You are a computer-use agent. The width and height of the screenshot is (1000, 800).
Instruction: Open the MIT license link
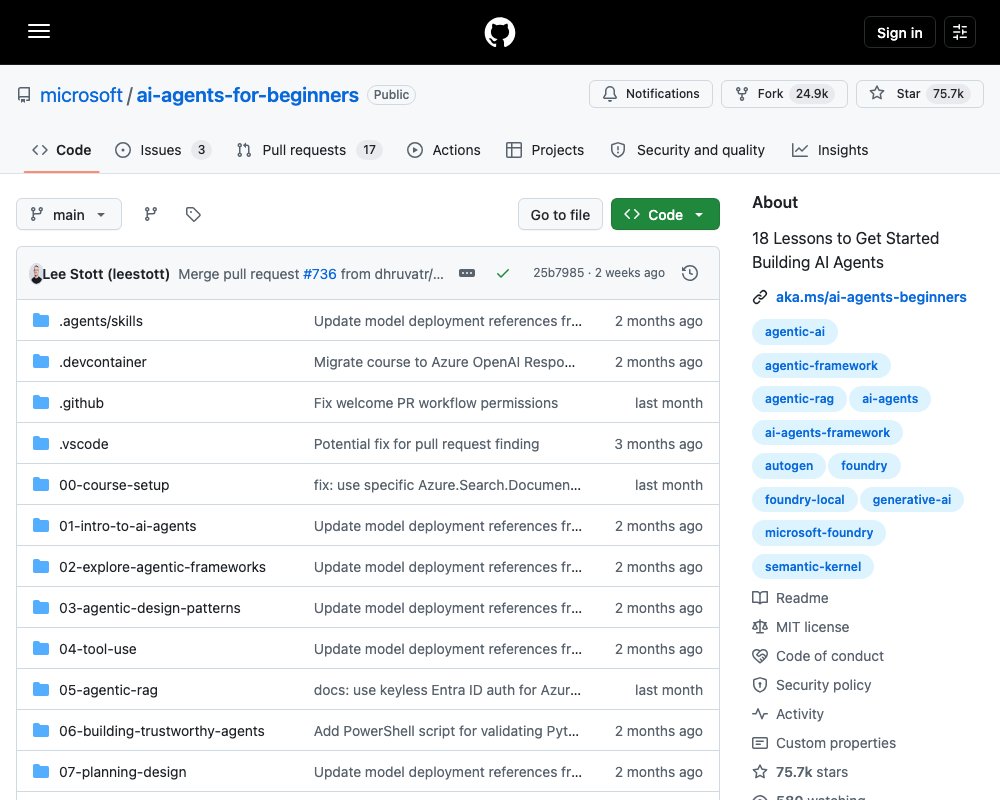(800, 627)
